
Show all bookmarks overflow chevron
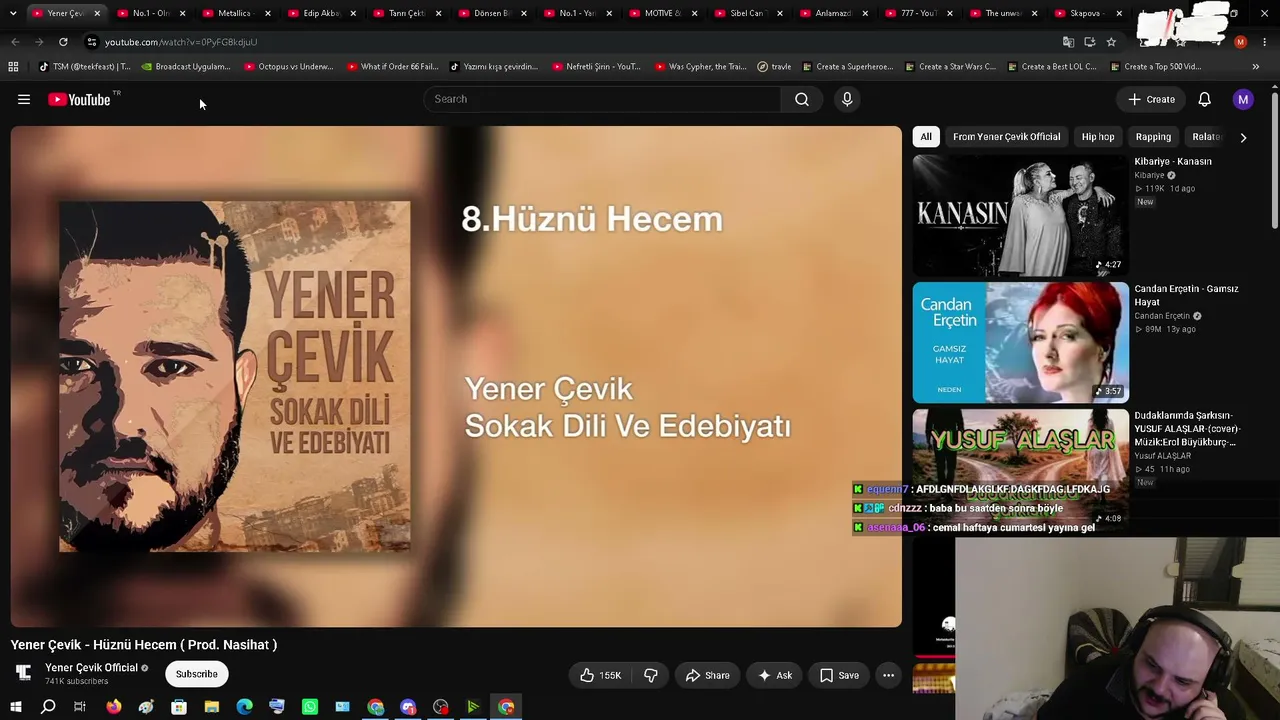tap(1256, 67)
